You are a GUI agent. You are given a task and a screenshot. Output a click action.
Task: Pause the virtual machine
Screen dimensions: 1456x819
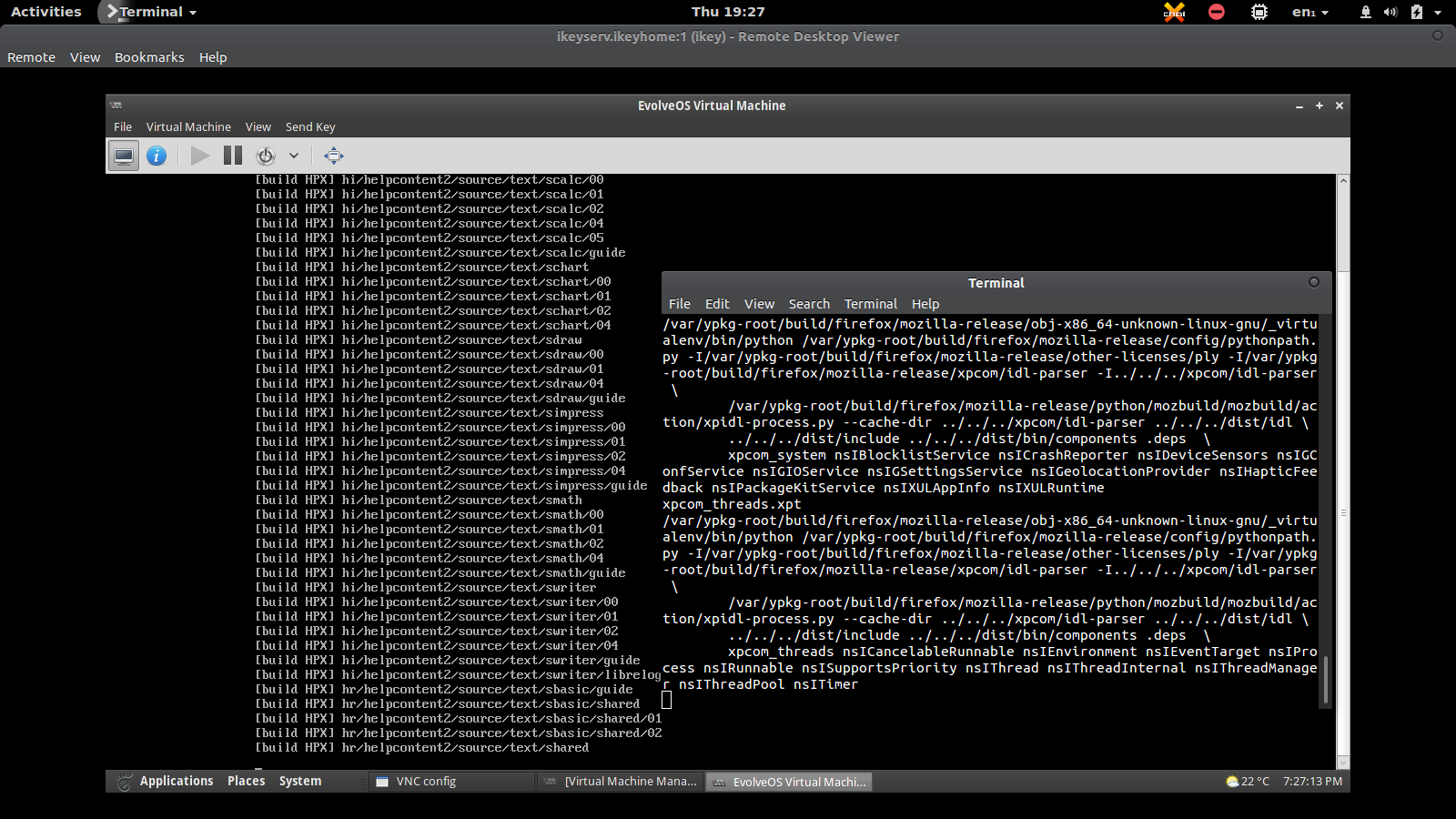coord(233,156)
